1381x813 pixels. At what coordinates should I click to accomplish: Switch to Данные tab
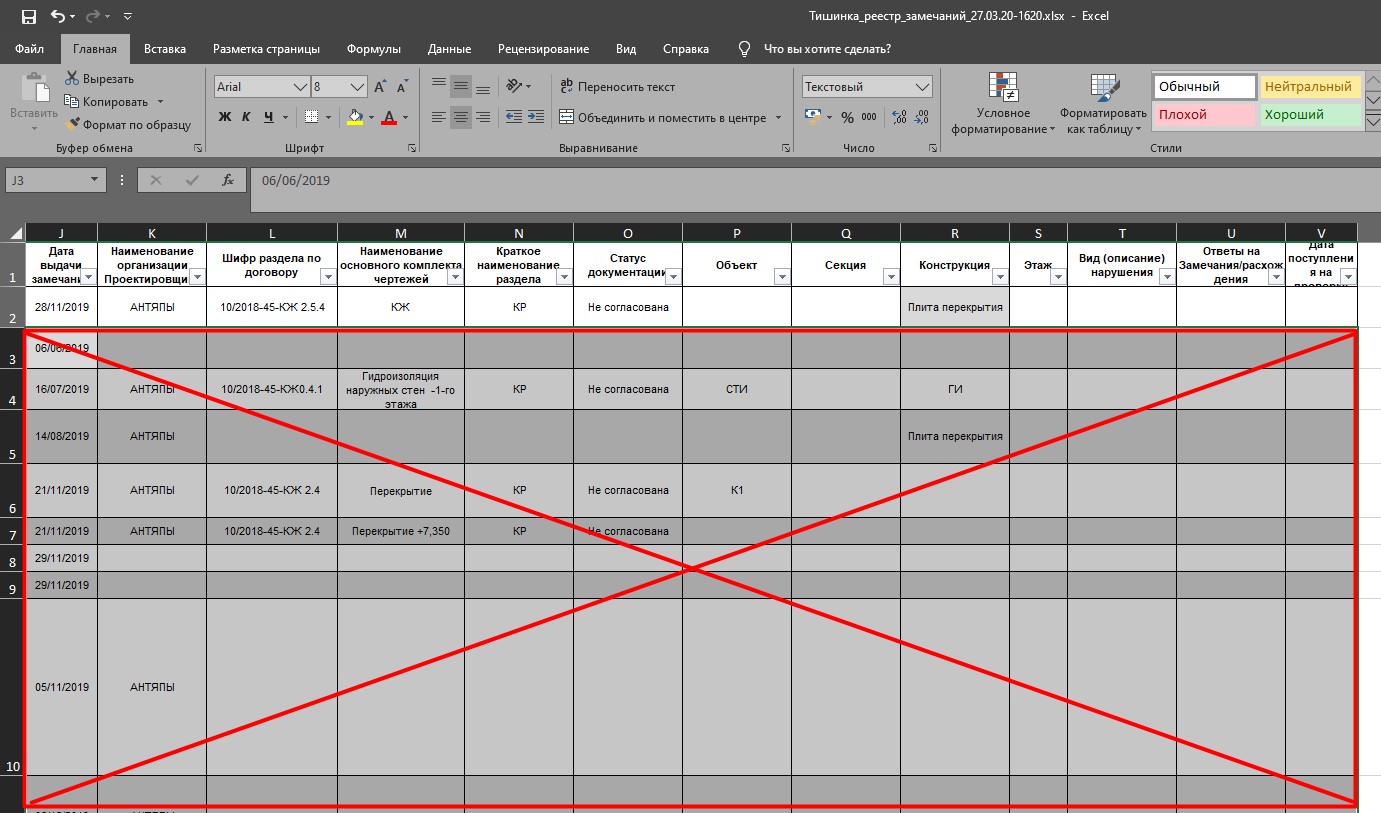pos(449,49)
